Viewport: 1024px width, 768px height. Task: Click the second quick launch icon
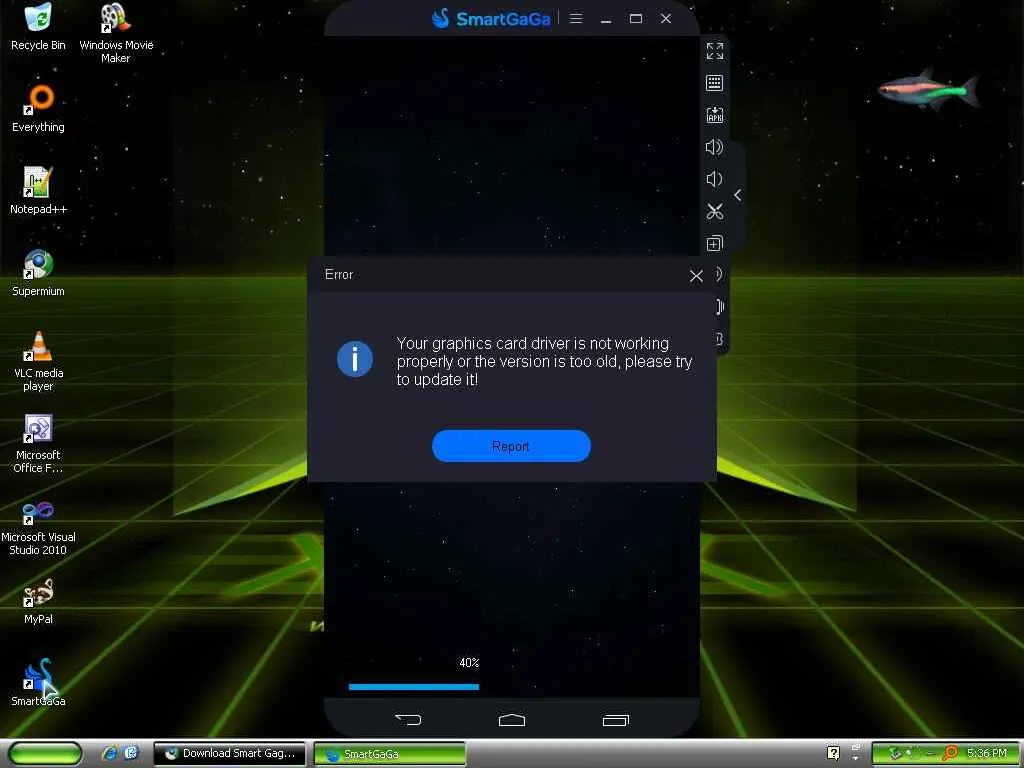pyautogui.click(x=131, y=753)
